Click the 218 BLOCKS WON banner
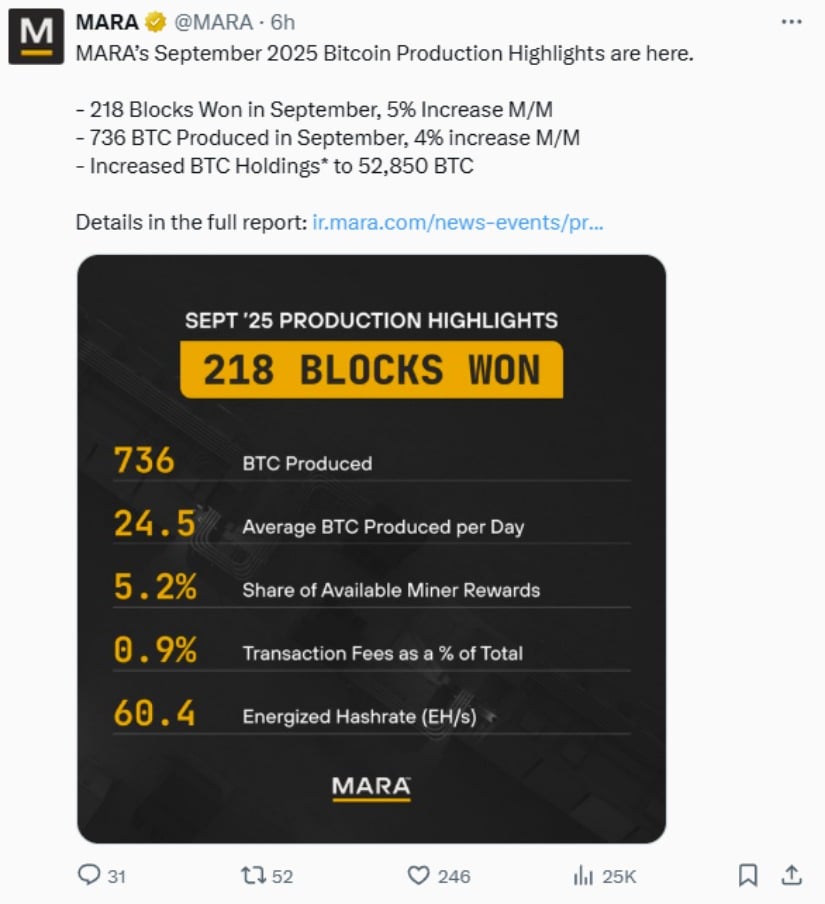 pyautogui.click(x=371, y=370)
